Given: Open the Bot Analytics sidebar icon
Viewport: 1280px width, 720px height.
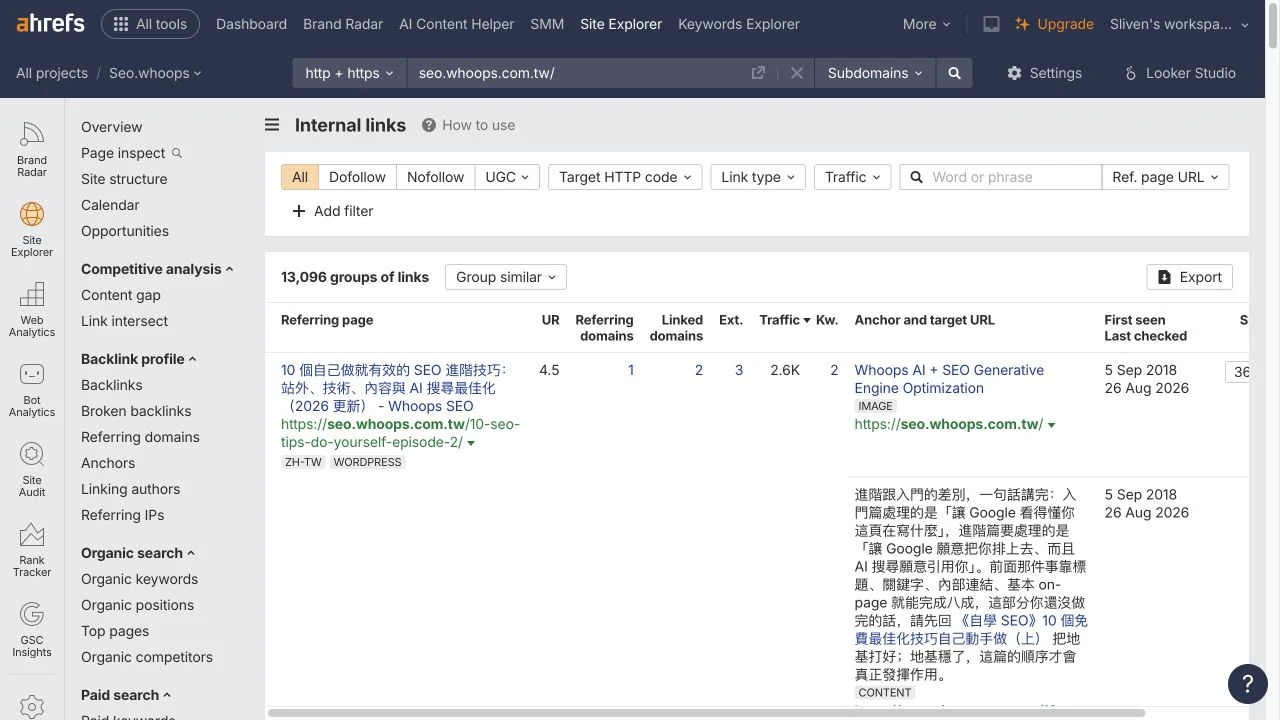Looking at the screenshot, I should [x=32, y=389].
